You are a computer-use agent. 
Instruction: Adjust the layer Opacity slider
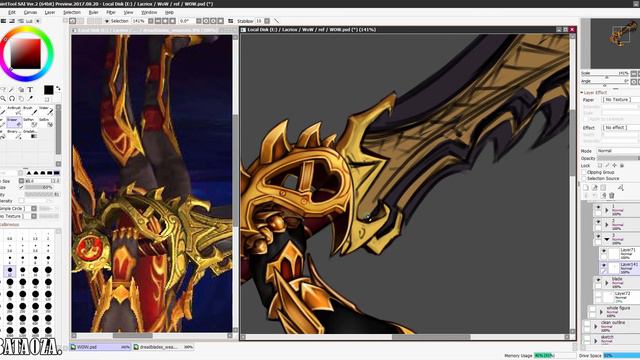point(618,158)
